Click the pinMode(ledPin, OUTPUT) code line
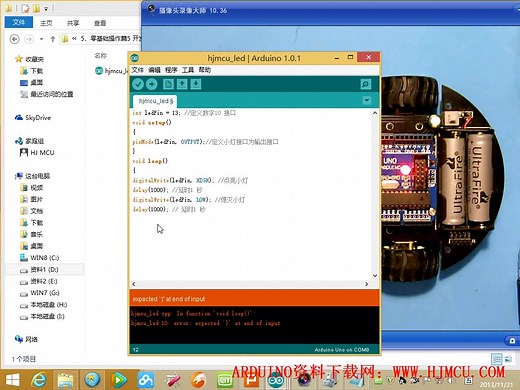Image resolution: width=520 pixels, height=390 pixels. [205, 142]
